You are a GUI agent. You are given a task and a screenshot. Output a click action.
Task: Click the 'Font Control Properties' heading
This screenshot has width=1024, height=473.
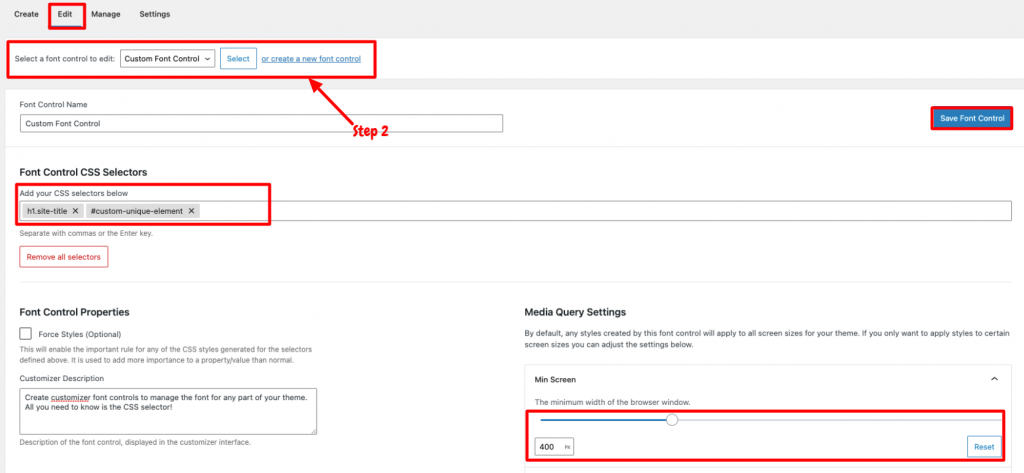point(74,312)
